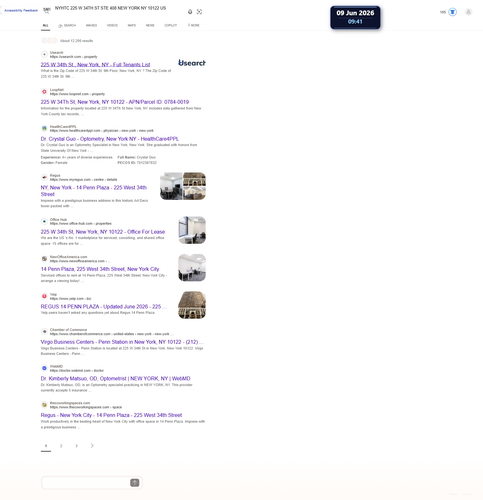
Task: Click the Chamber of Commerce favicon
Action: tap(44, 332)
